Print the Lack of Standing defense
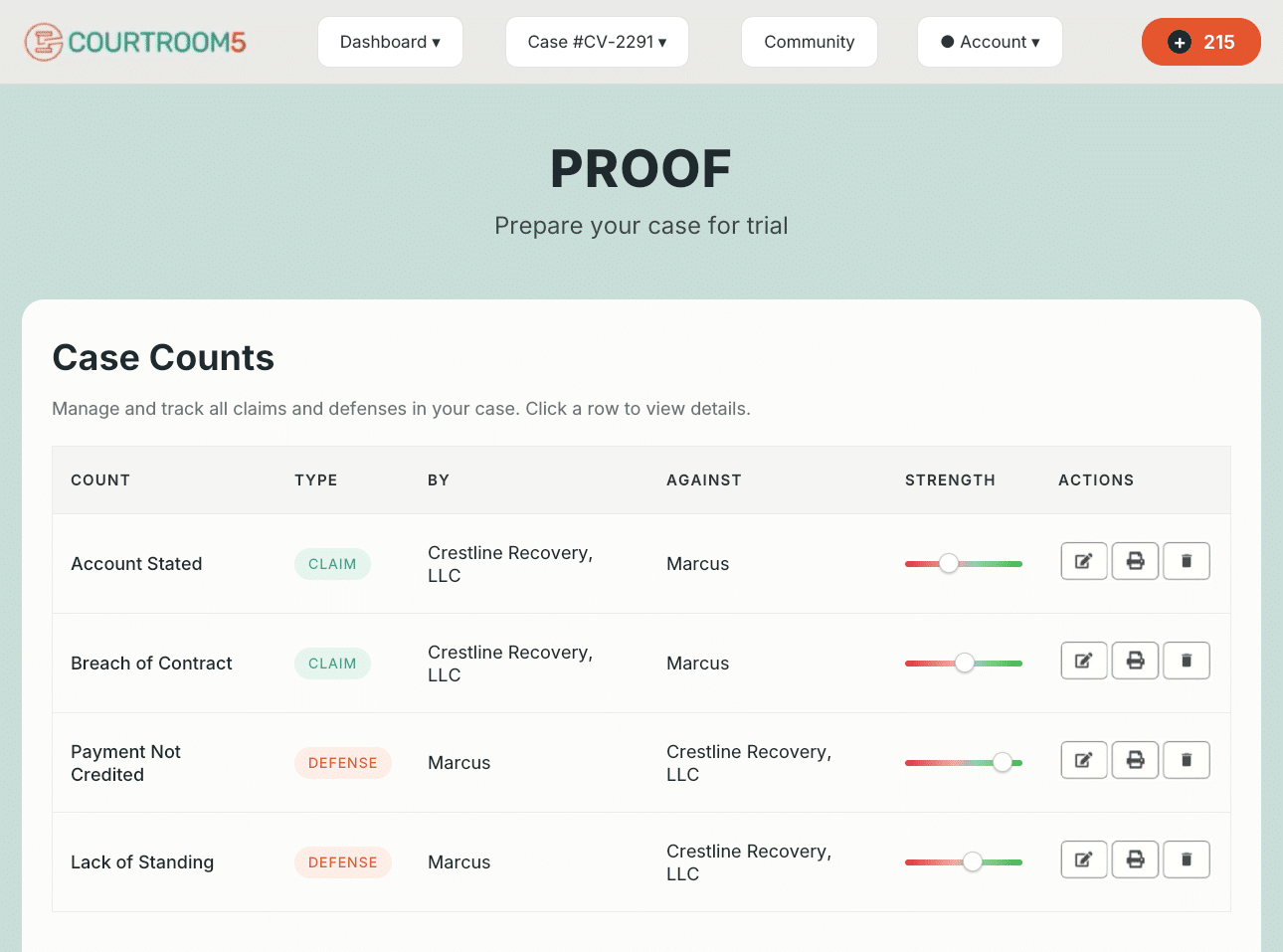The image size is (1283, 952). point(1135,859)
